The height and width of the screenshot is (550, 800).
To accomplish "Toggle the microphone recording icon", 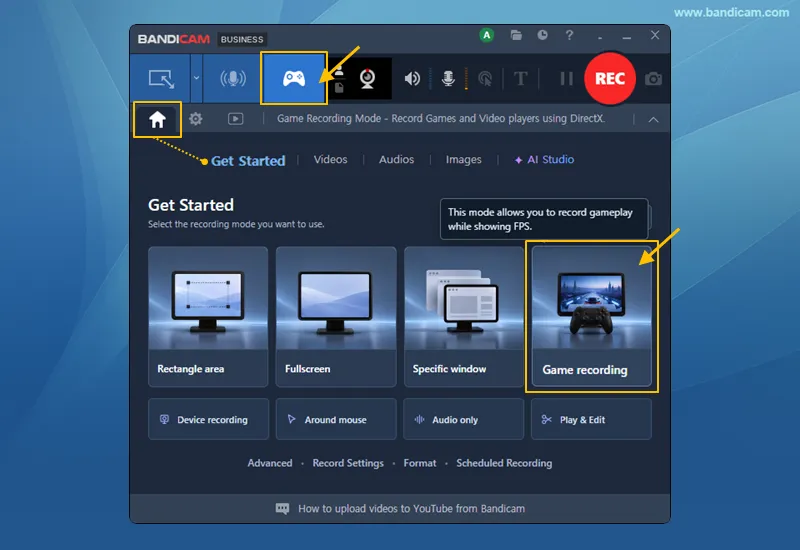I will tap(448, 79).
